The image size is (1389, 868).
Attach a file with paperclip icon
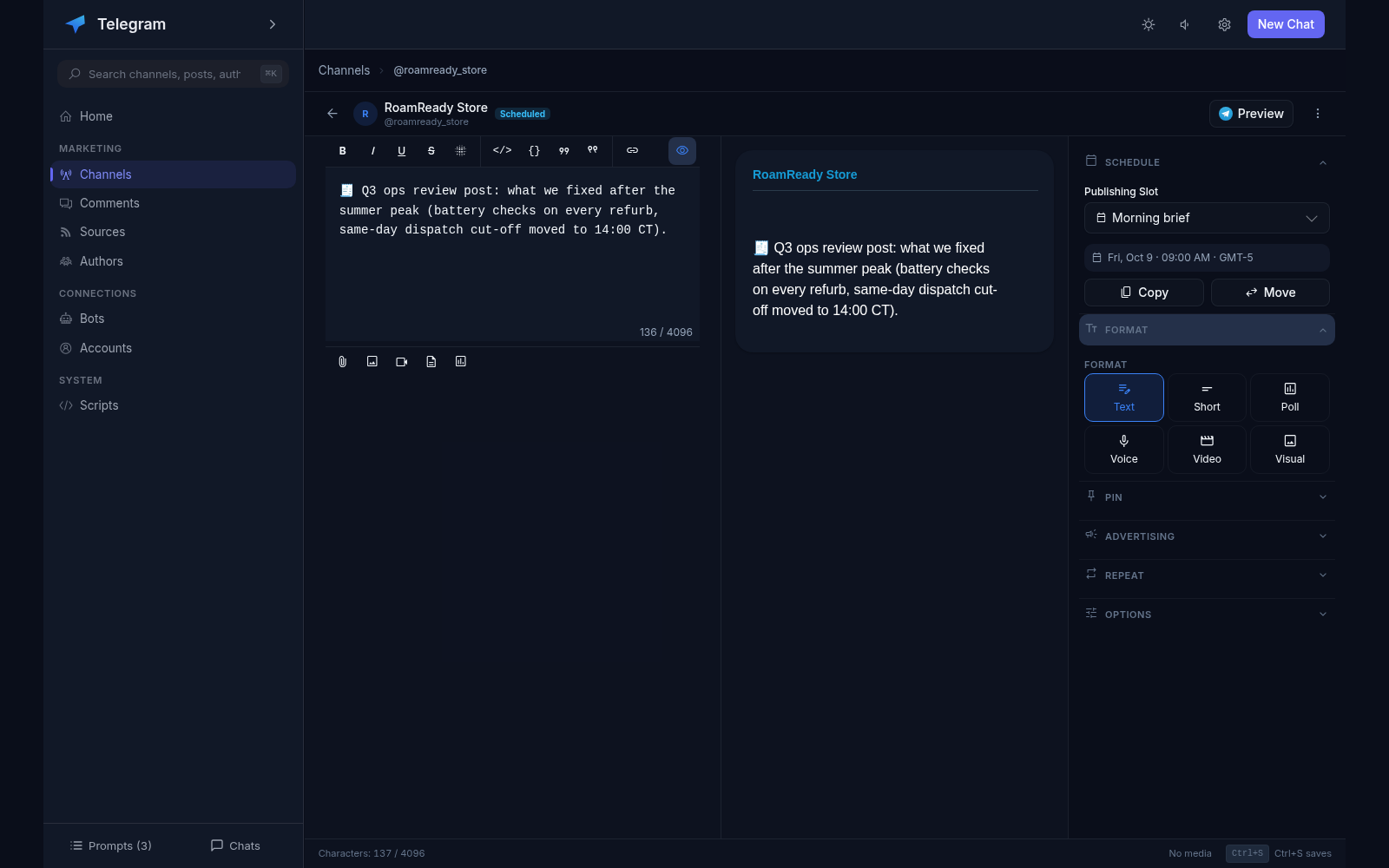click(343, 362)
